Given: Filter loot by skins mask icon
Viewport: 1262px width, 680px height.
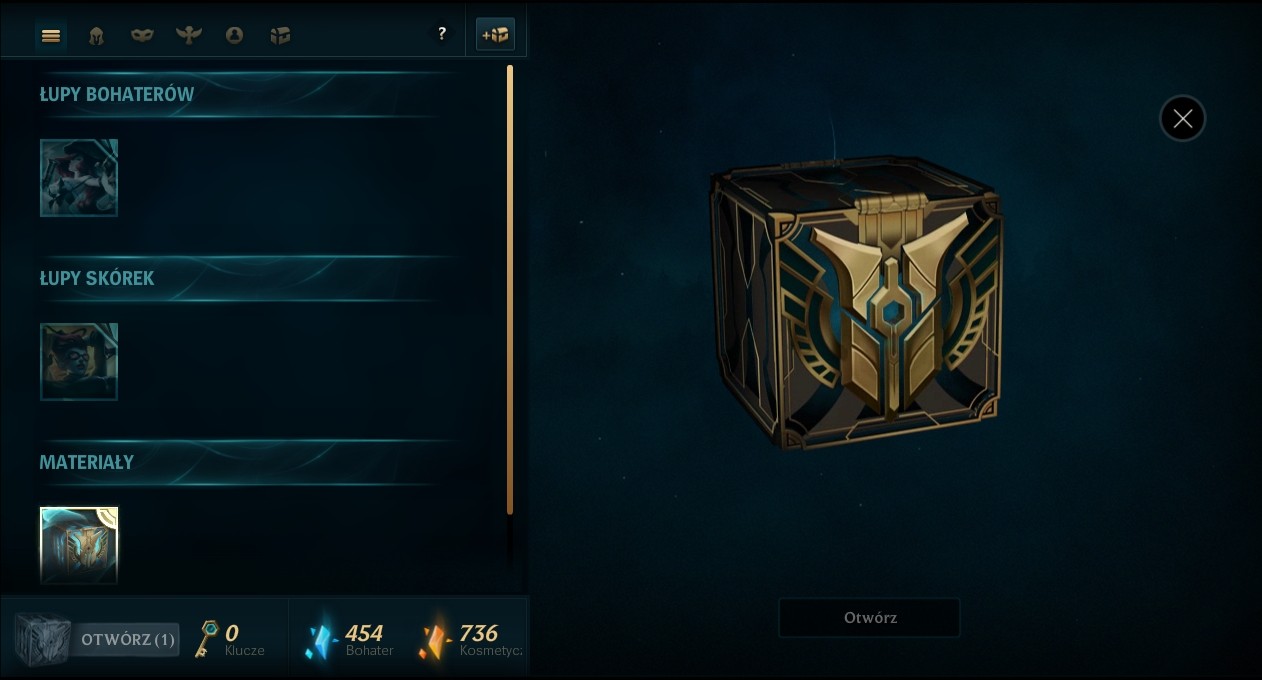Looking at the screenshot, I should pos(142,36).
